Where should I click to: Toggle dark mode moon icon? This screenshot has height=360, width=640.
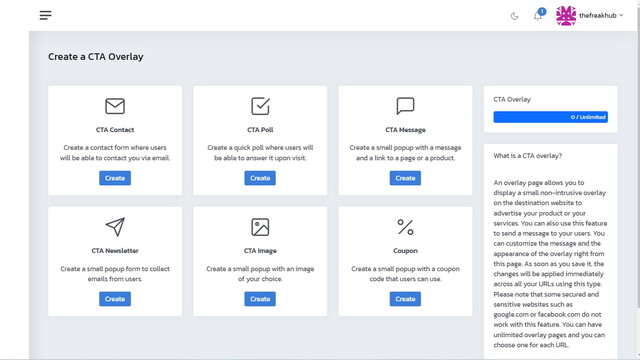(514, 16)
